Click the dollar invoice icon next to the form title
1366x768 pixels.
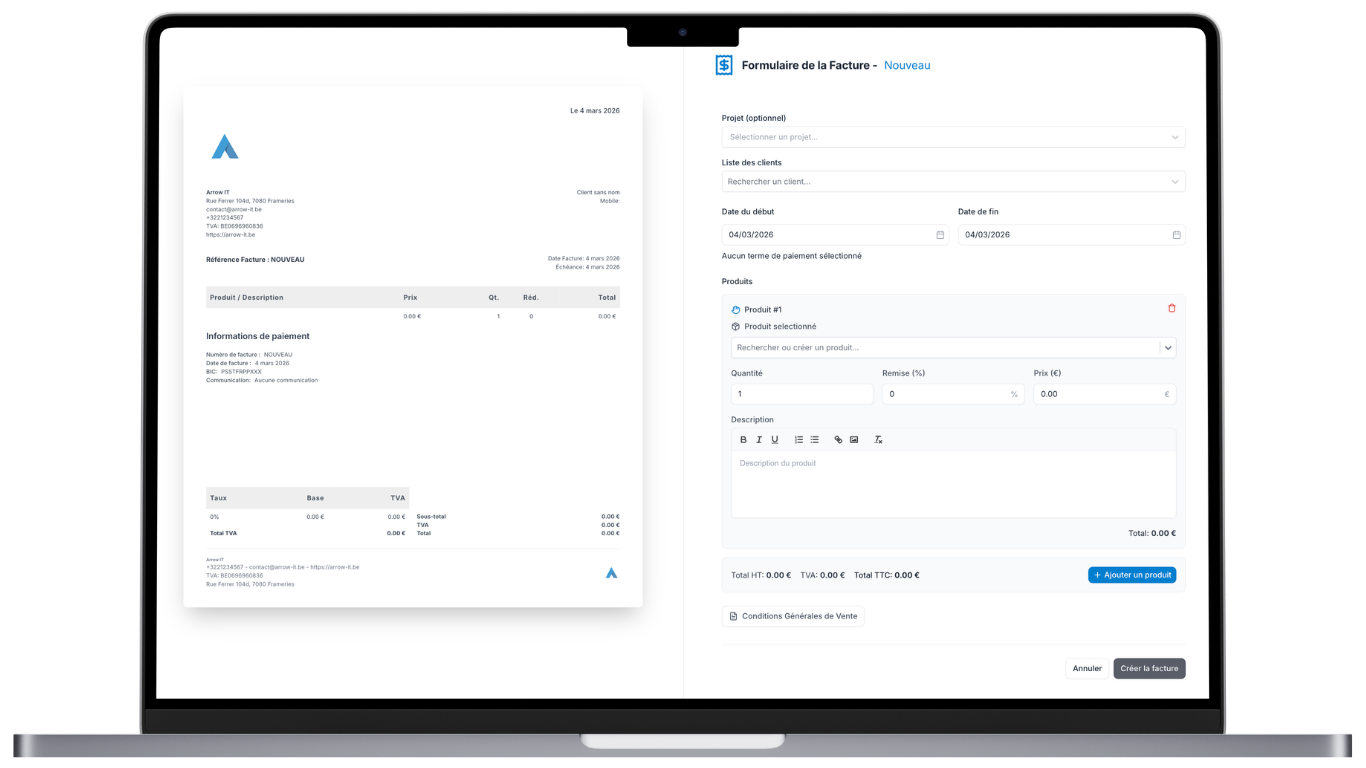coord(723,64)
